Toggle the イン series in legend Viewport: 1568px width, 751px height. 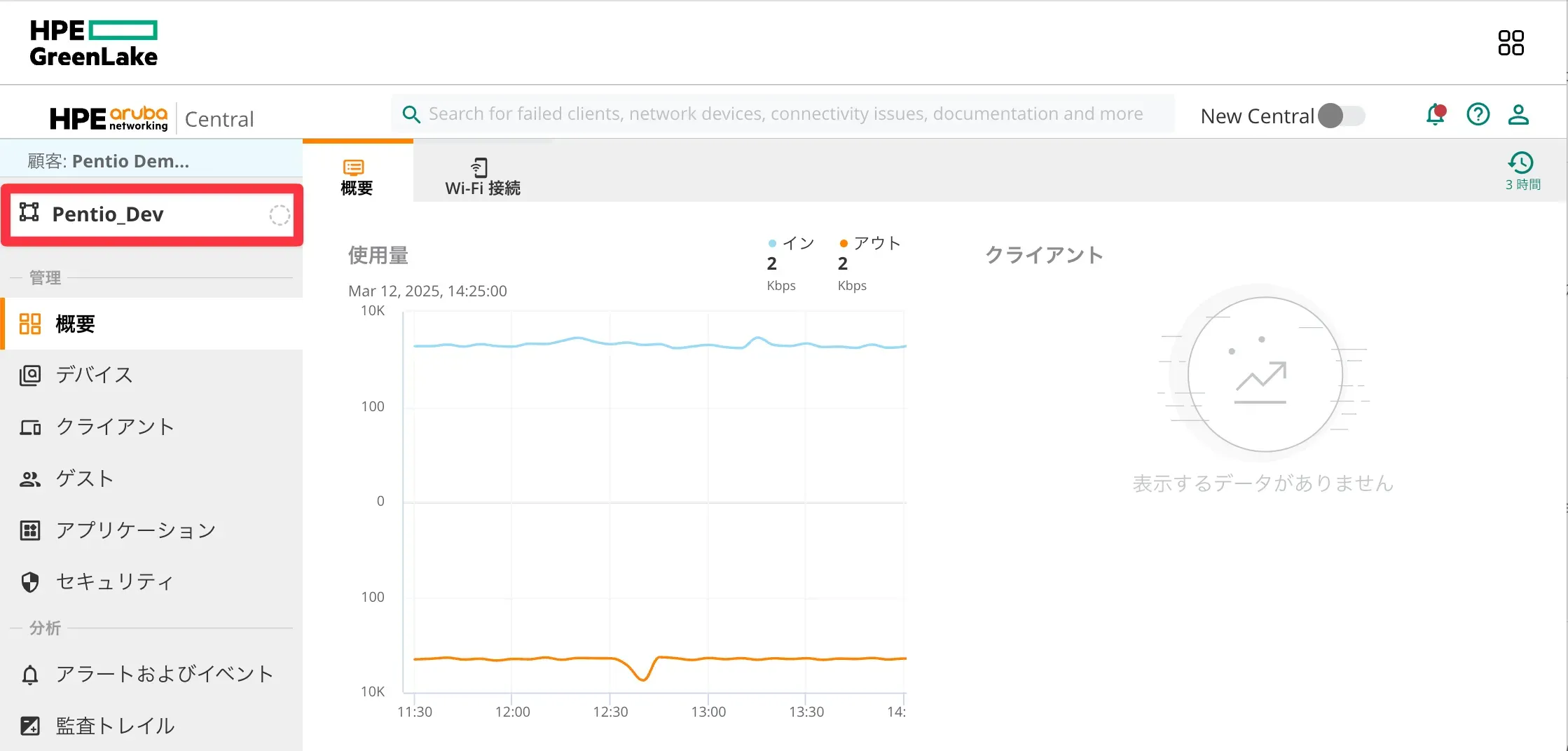tap(792, 243)
